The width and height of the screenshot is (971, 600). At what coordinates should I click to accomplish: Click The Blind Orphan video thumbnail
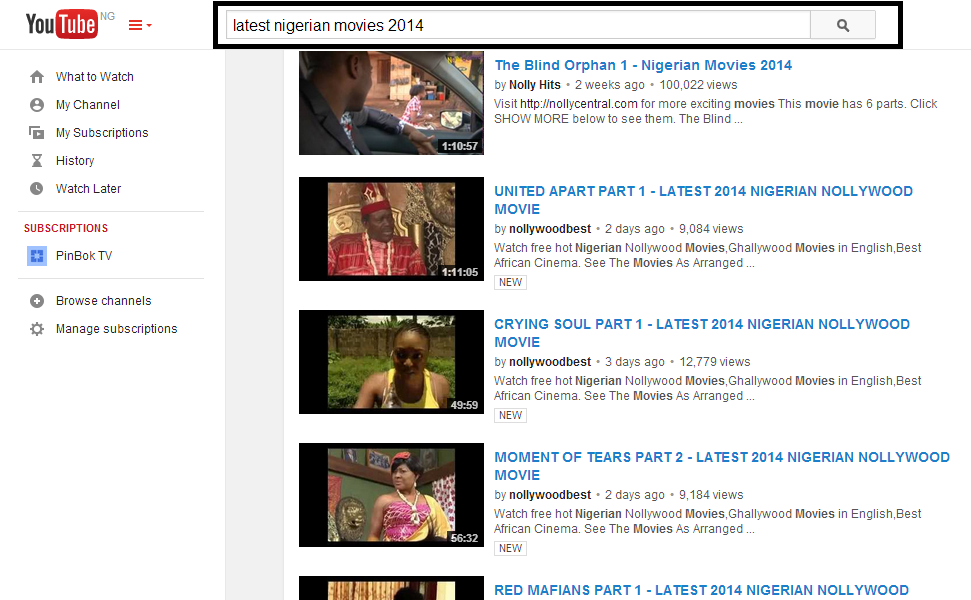pos(391,103)
